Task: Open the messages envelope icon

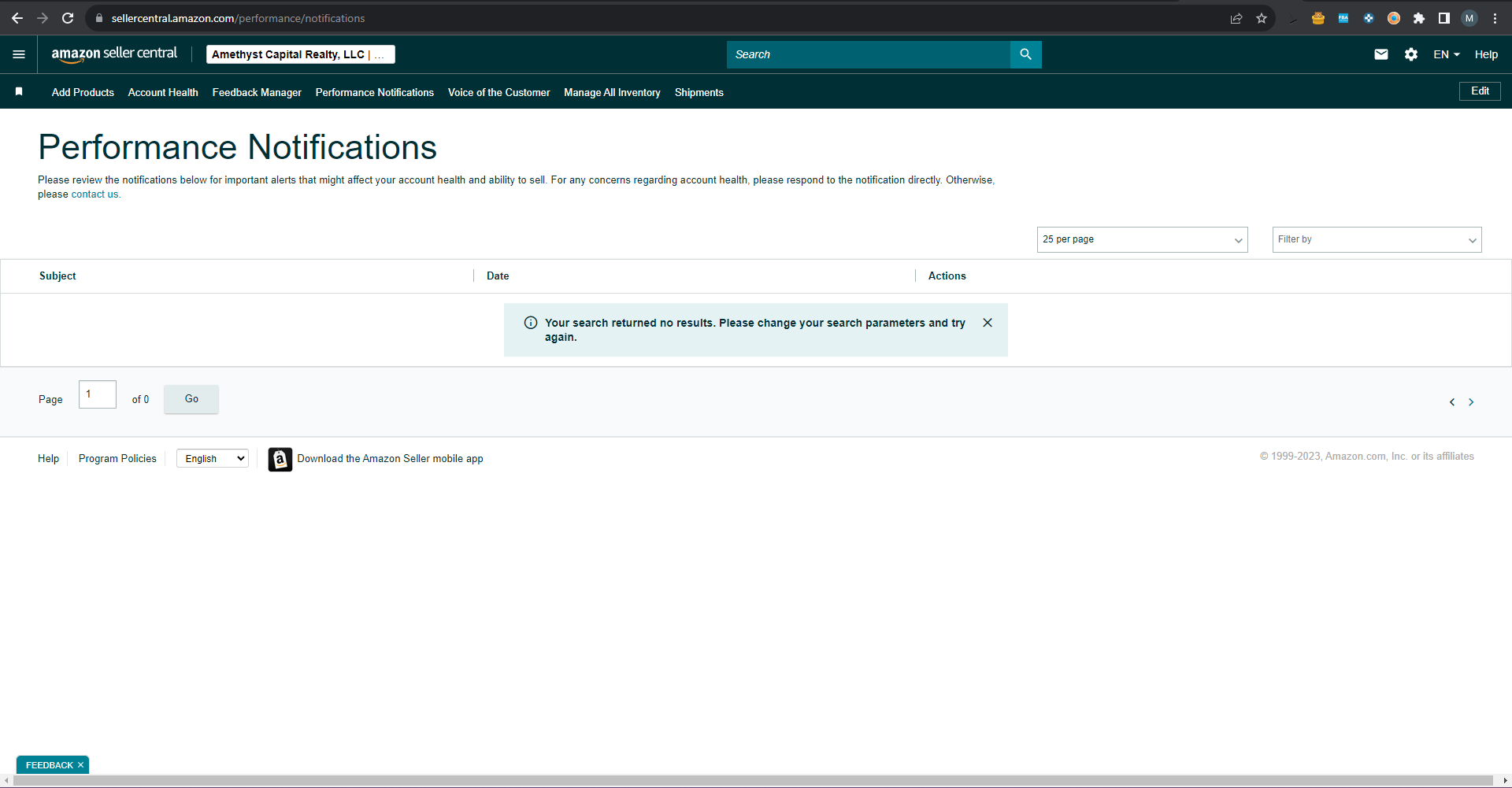Action: pos(1381,54)
